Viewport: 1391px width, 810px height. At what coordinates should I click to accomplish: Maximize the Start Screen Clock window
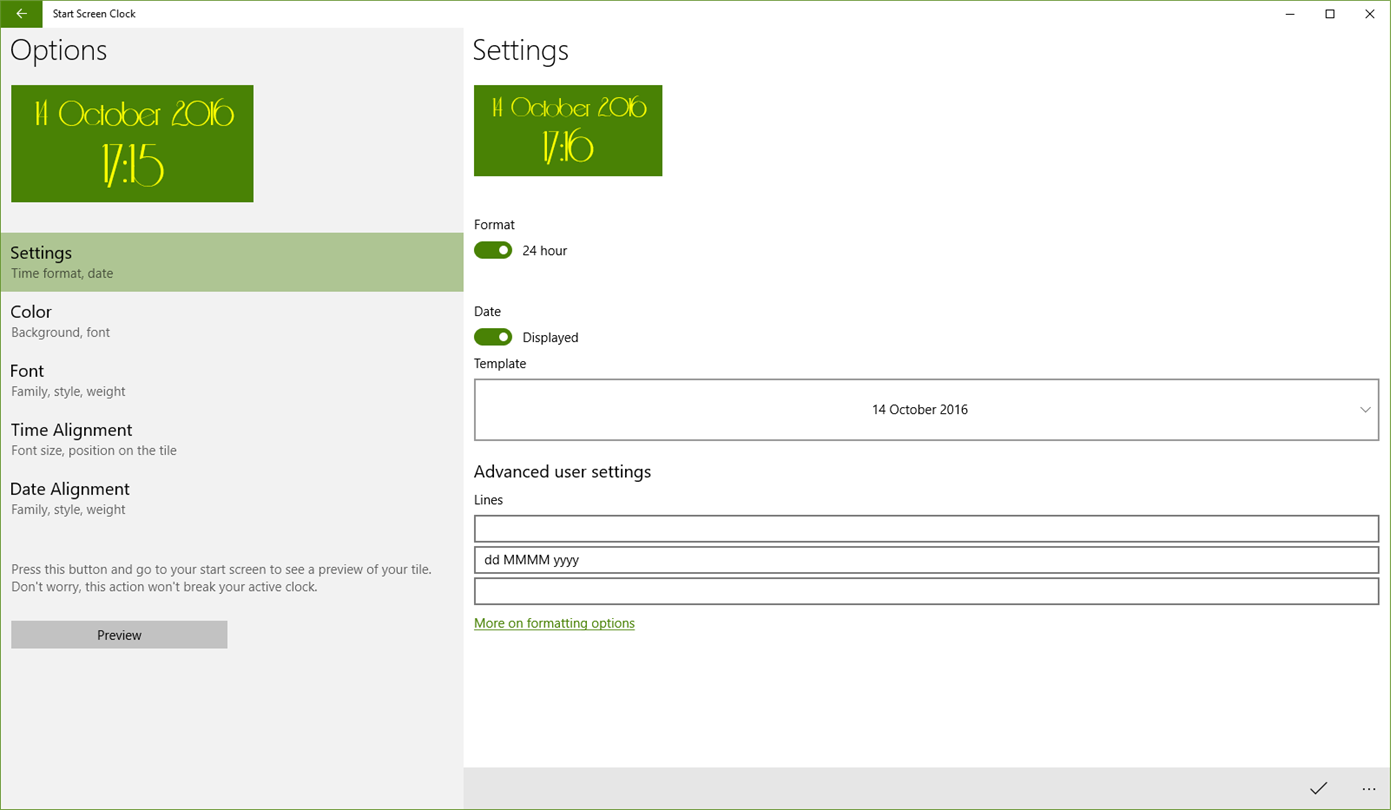pyautogui.click(x=1330, y=14)
